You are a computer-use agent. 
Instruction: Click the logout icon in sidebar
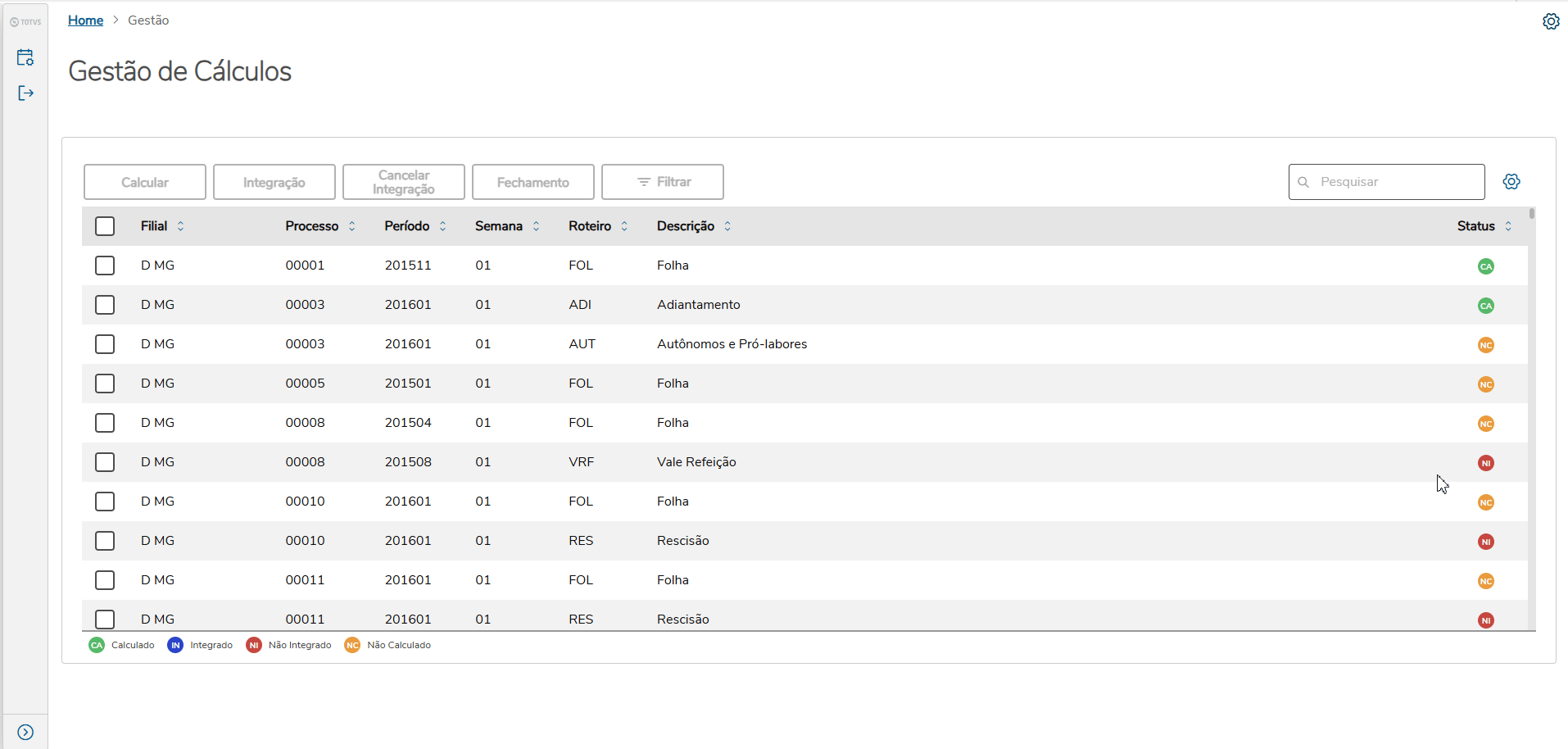(x=25, y=93)
